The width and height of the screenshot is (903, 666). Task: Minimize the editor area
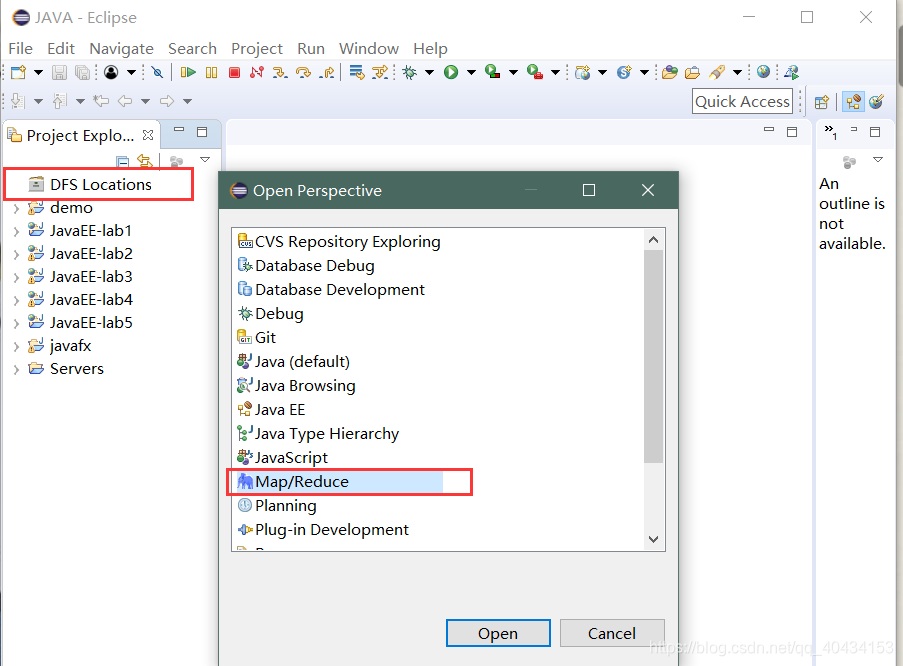(769, 130)
